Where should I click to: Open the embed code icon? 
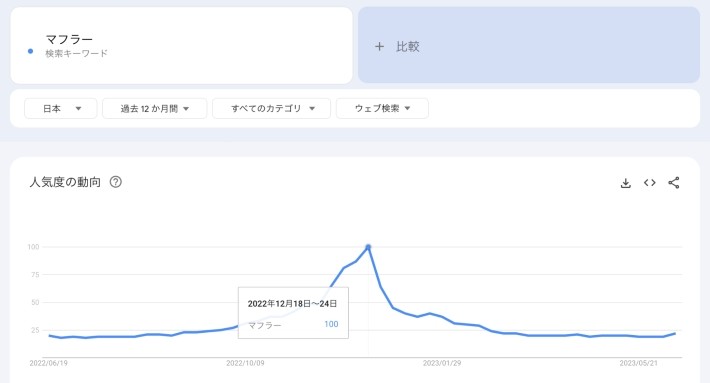(650, 182)
